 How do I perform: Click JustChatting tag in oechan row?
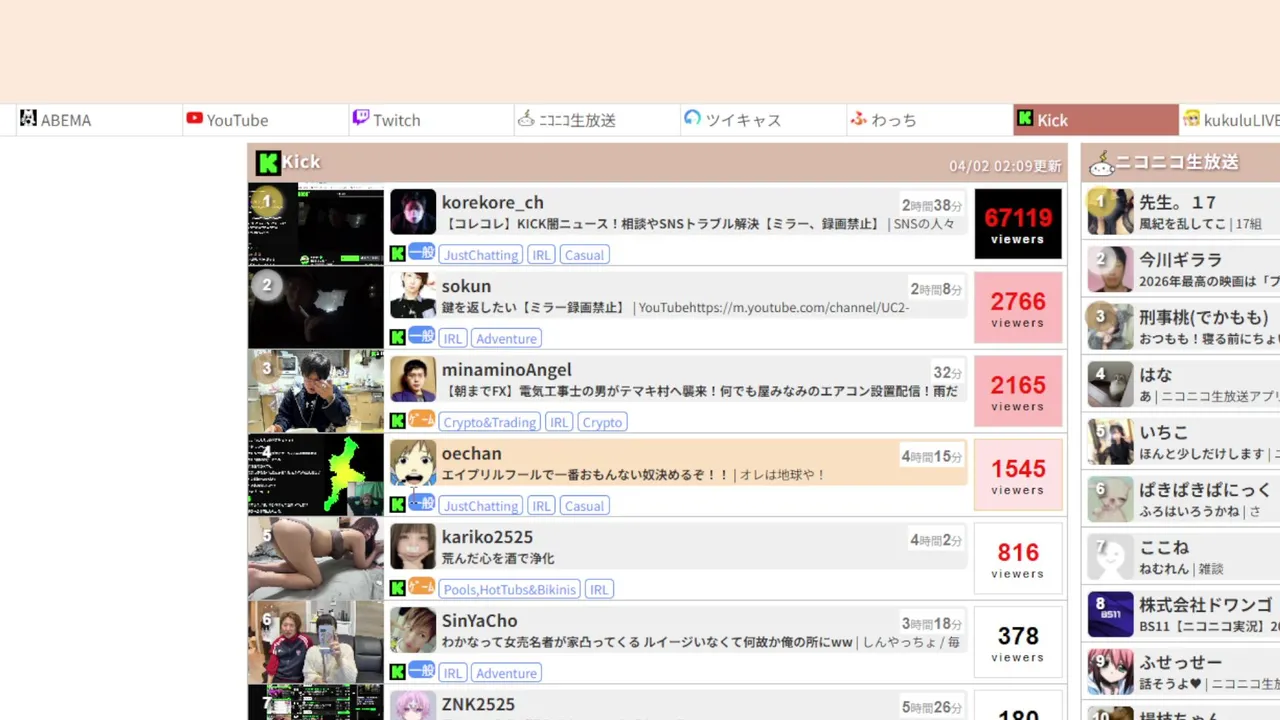click(x=481, y=506)
